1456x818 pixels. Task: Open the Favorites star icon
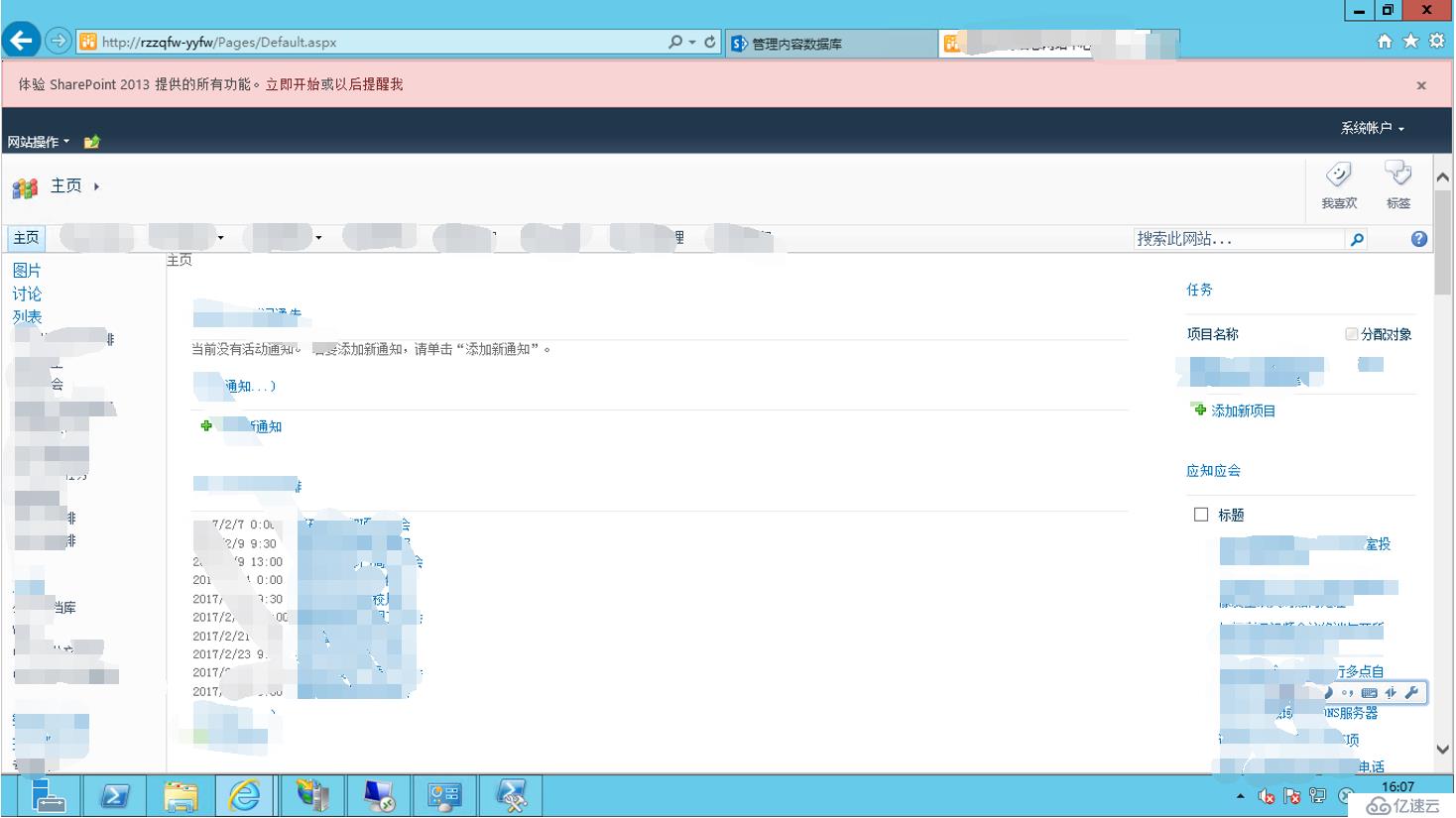pyautogui.click(x=1410, y=41)
